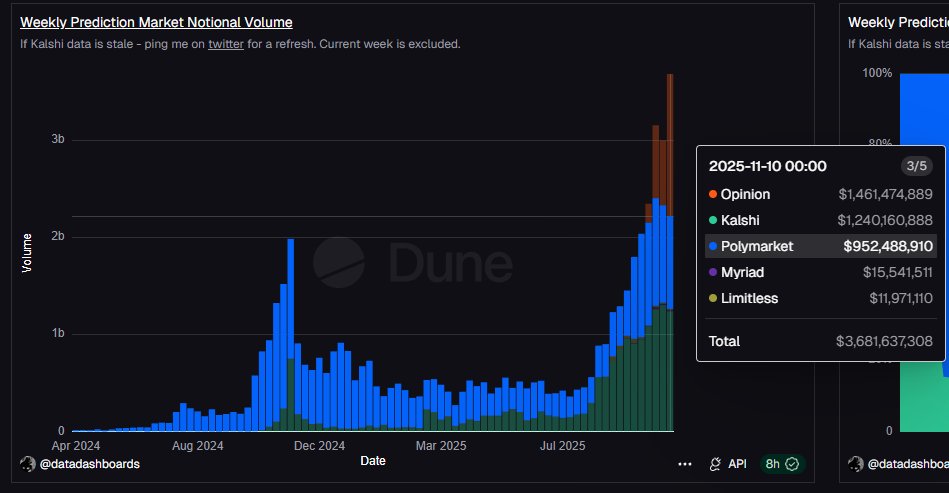Click the Opinion value $1,461,474,889
This screenshot has width=949, height=493.
(x=885, y=194)
